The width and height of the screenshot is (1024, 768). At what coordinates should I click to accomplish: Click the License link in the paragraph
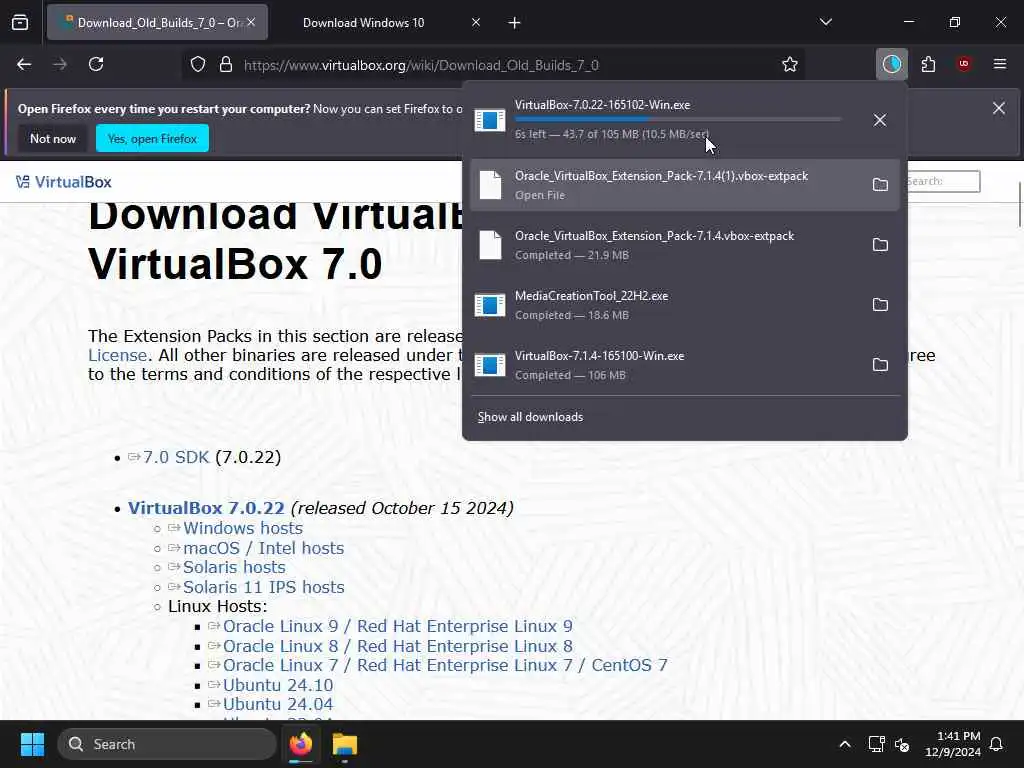[118, 355]
